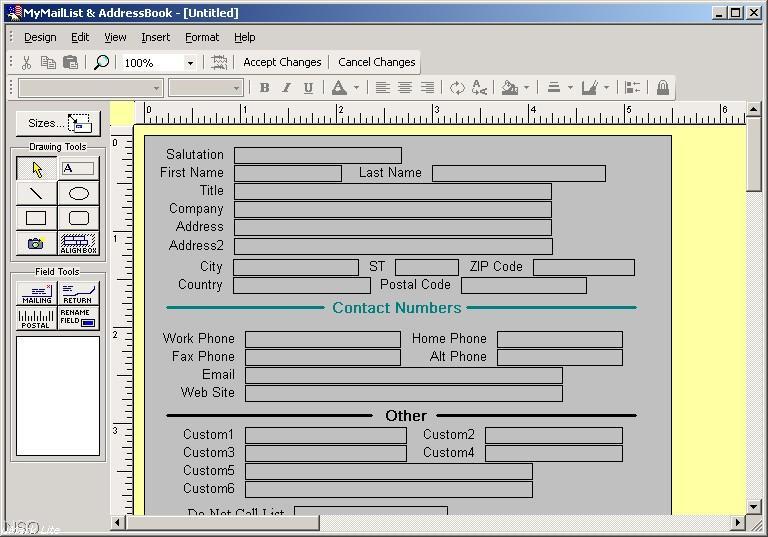Click the Cancel Changes button

point(377,62)
